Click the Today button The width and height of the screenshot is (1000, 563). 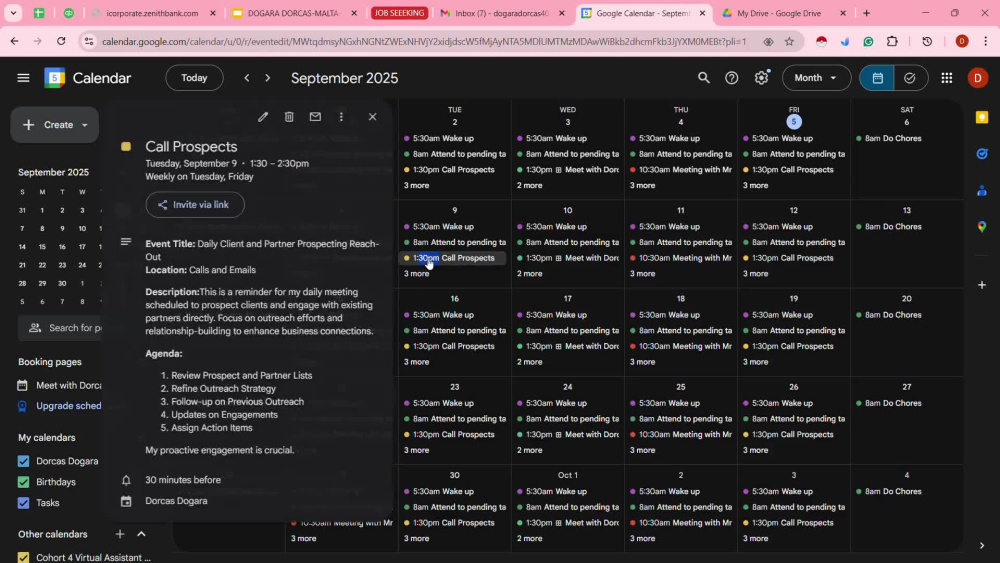(x=195, y=78)
